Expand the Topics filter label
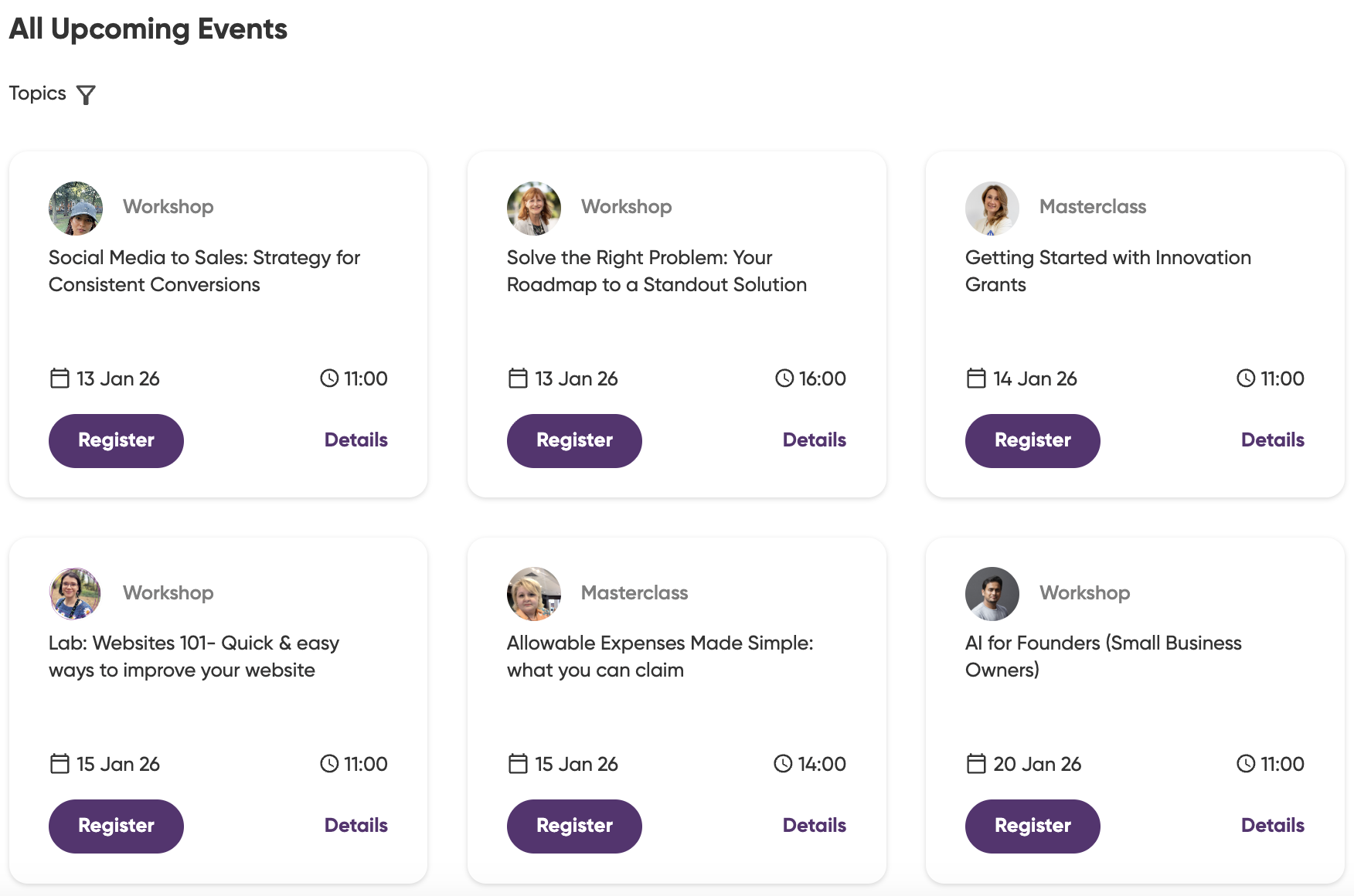The width and height of the screenshot is (1354, 896). [37, 93]
